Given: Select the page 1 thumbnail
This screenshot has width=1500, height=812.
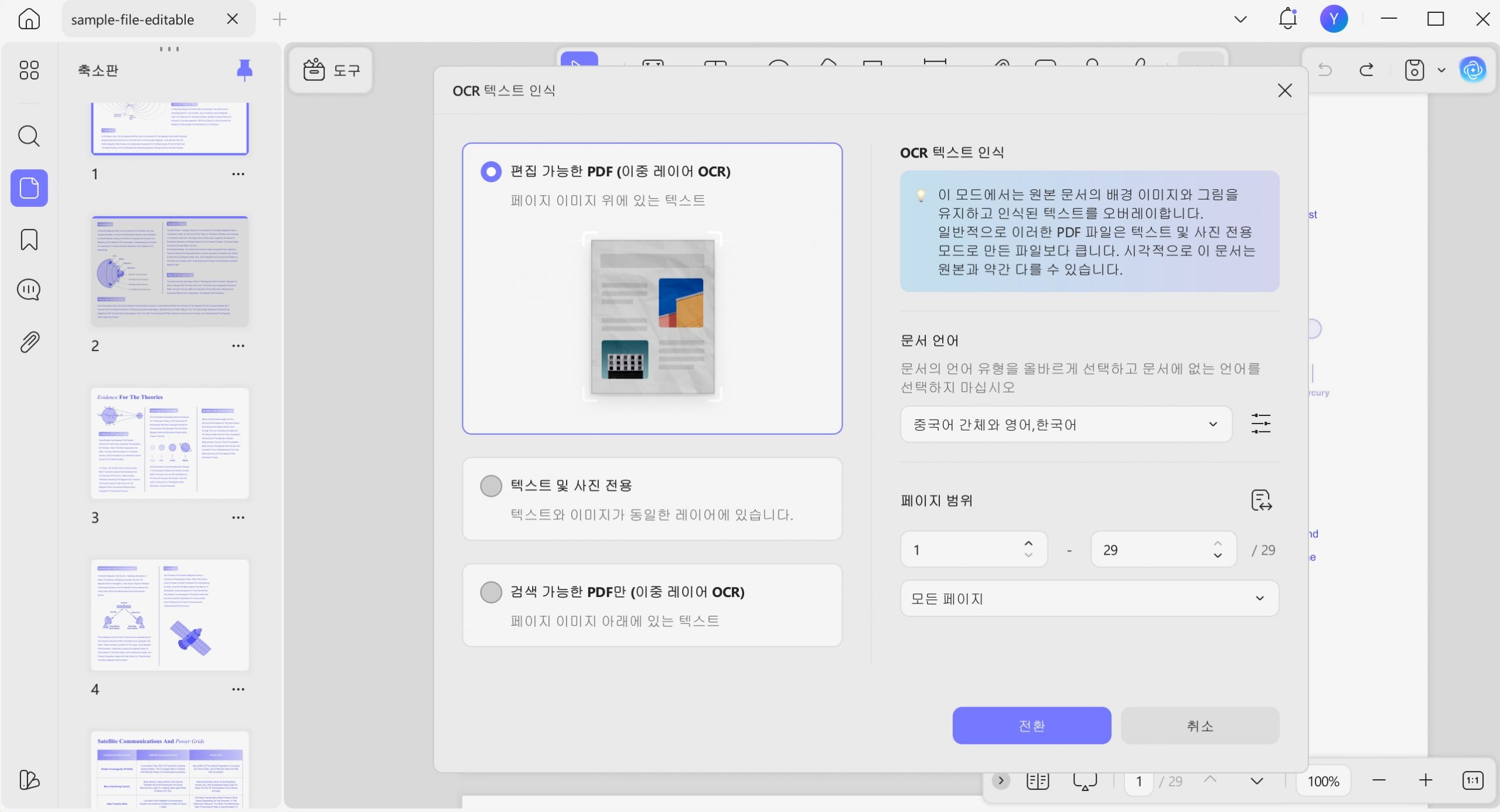Looking at the screenshot, I should click(170, 128).
